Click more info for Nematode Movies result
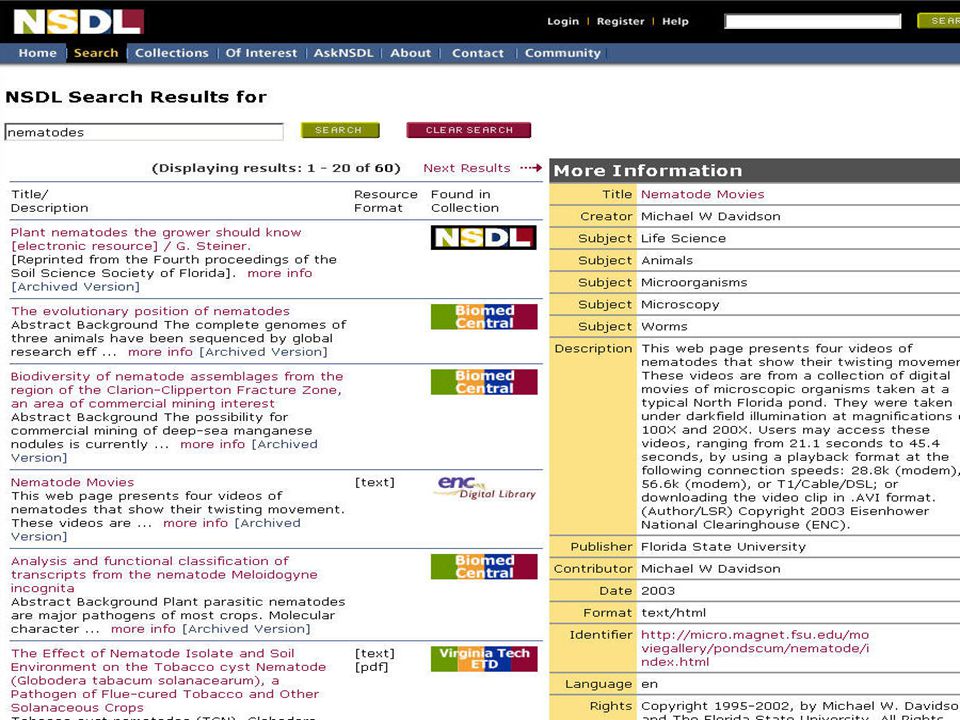The image size is (960, 720). (x=195, y=523)
